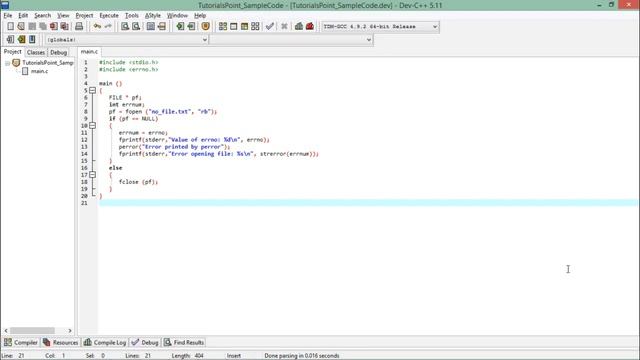The image size is (640, 360).
Task: Collapse the code fold at line 17
Action: tap(93, 175)
